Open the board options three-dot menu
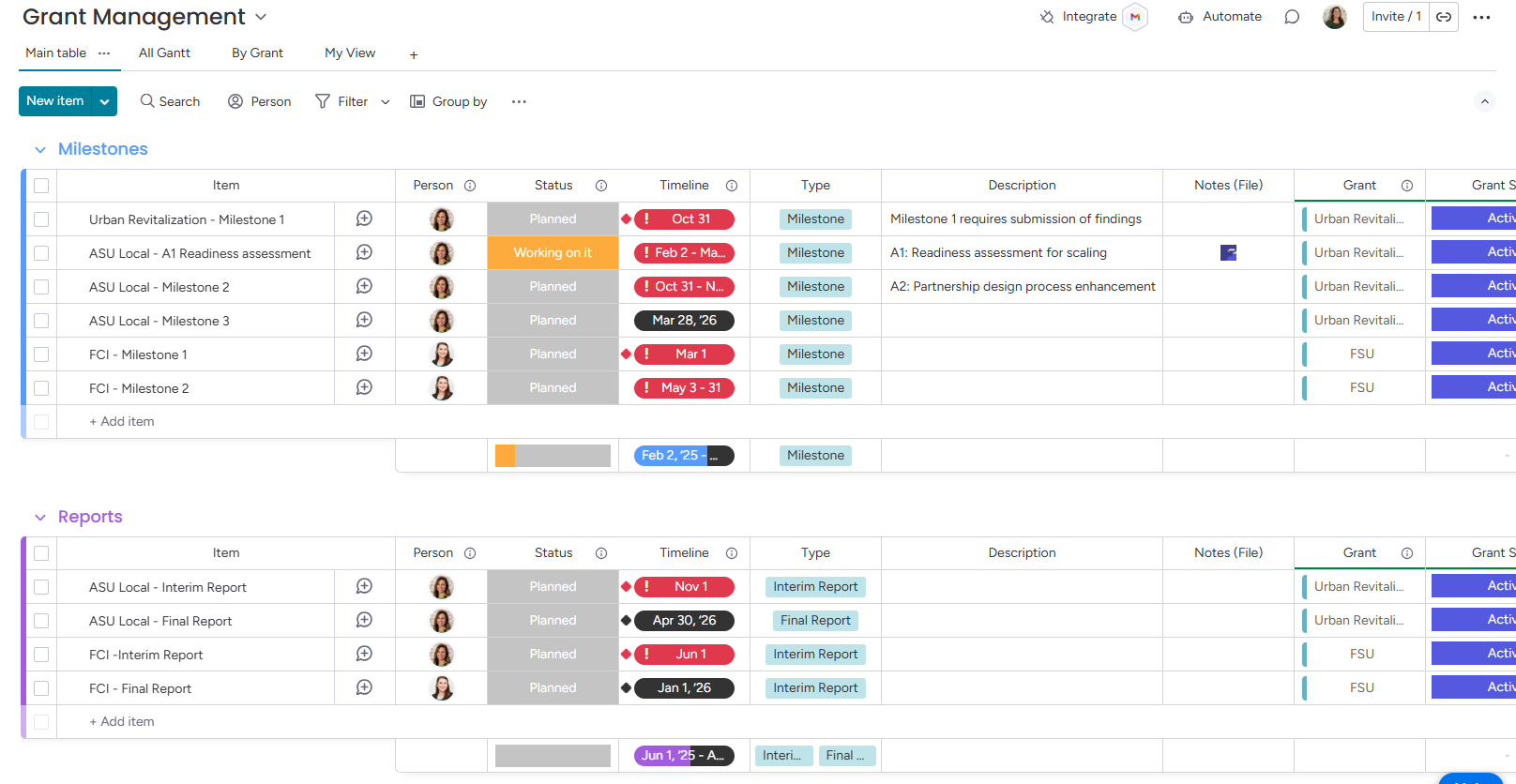Image resolution: width=1516 pixels, height=784 pixels. tap(1481, 17)
